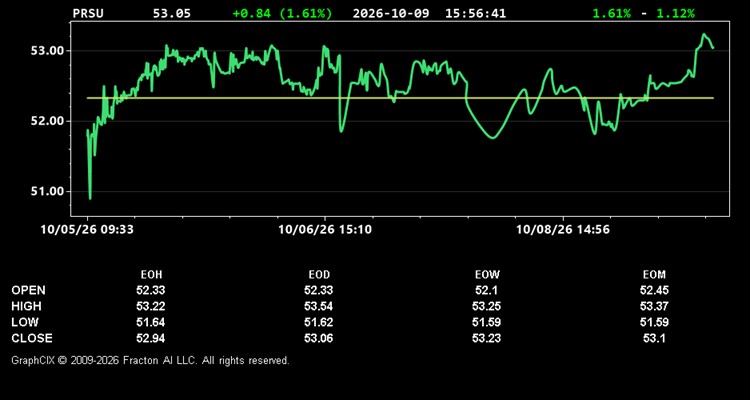This screenshot has height=400, width=750.
Task: Select the EOD low value 51.62
Action: [x=319, y=322]
